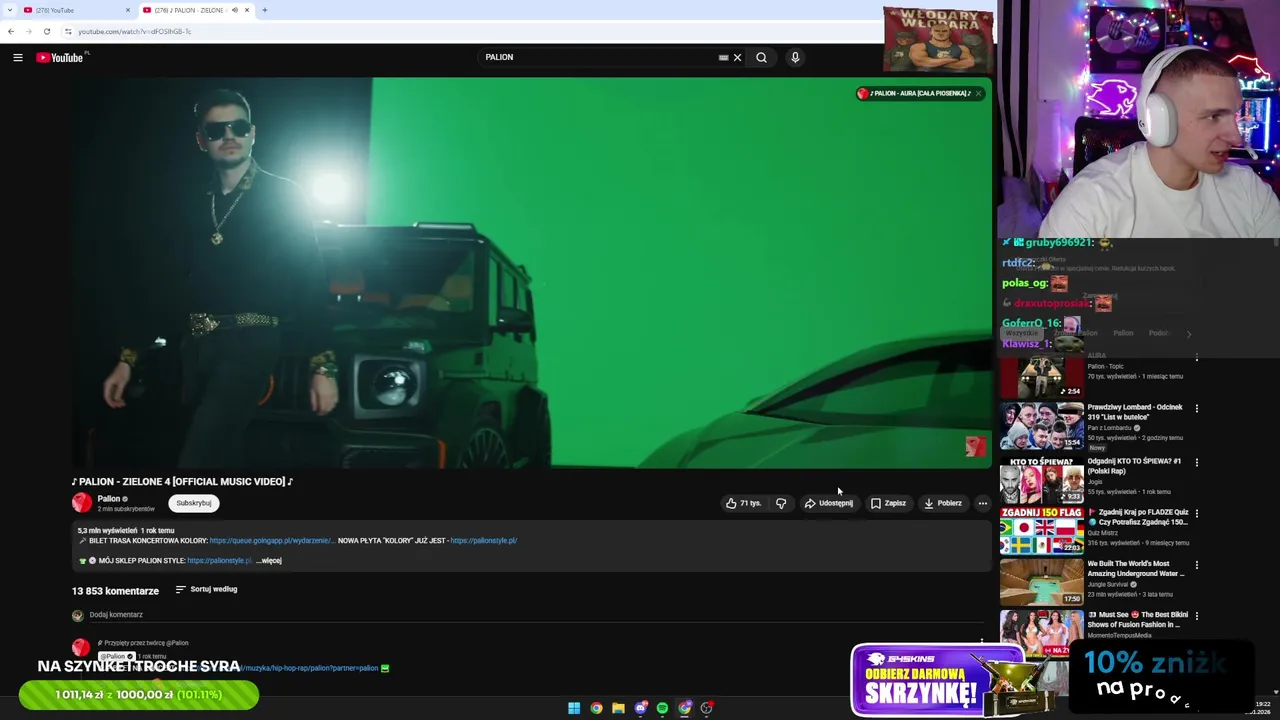The image size is (1280, 720).
Task: Mute audio icon on PALION tab
Action: pos(235,10)
